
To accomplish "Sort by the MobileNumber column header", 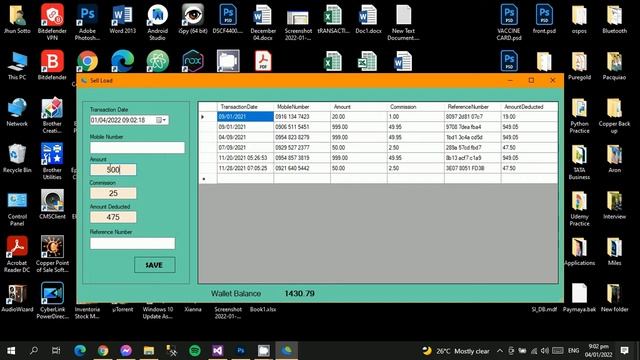I will (x=302, y=107).
